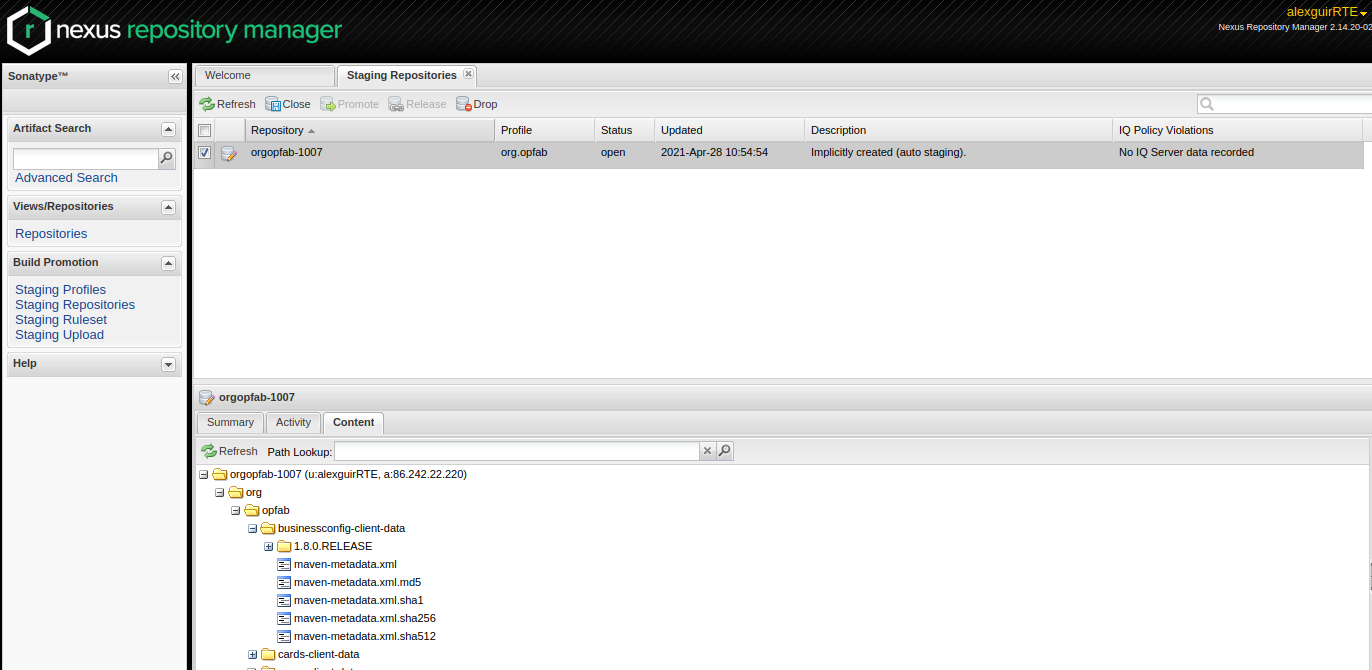Screen dimensions: 1372x670
Task: Open Staging Upload link
Action: (59, 334)
